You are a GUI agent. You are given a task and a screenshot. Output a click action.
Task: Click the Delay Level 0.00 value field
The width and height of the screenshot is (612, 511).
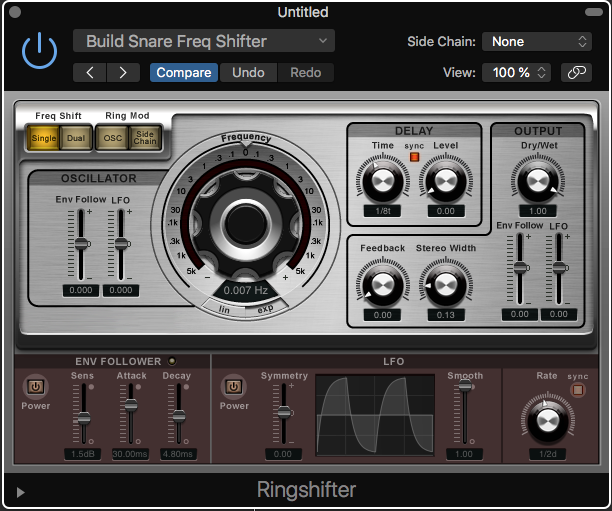446,211
